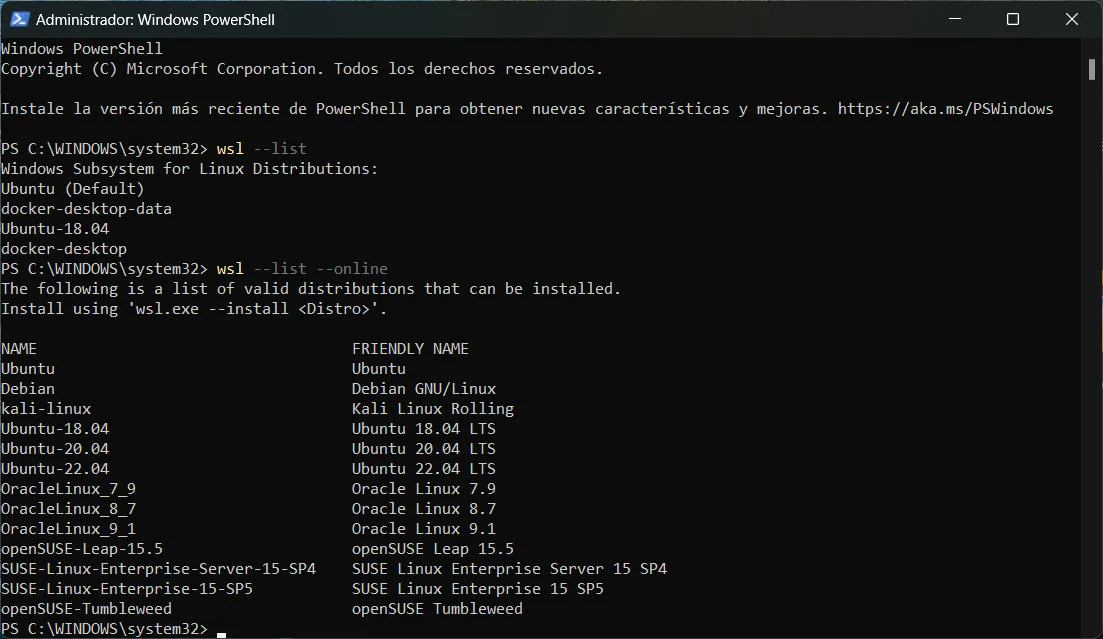Click the first 'wsl --list' command
The height and width of the screenshot is (639, 1103).
(262, 148)
